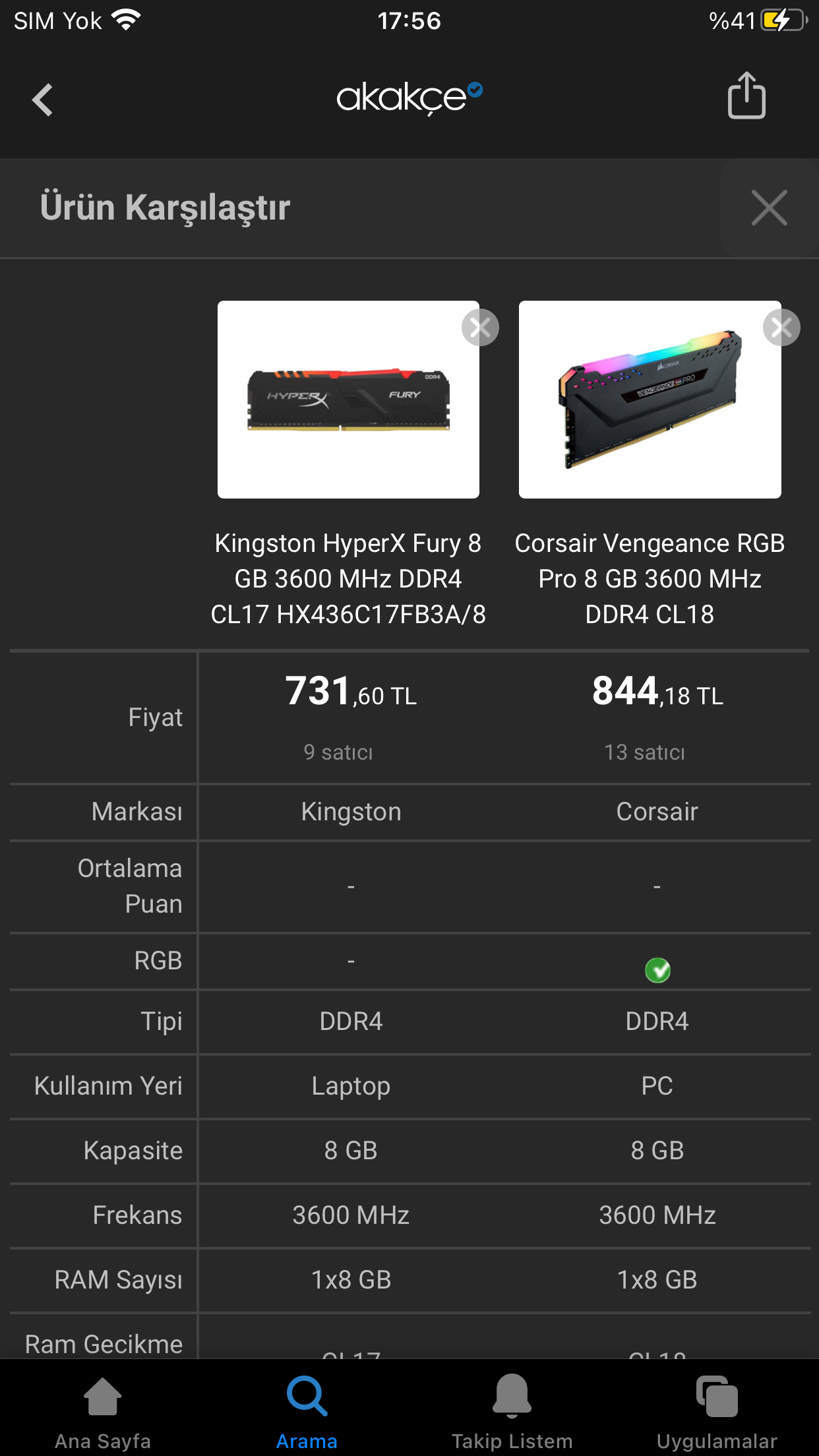Viewport: 819px width, 1456px height.
Task: Tap the green RGB checkmark for Corsair
Action: (657, 970)
